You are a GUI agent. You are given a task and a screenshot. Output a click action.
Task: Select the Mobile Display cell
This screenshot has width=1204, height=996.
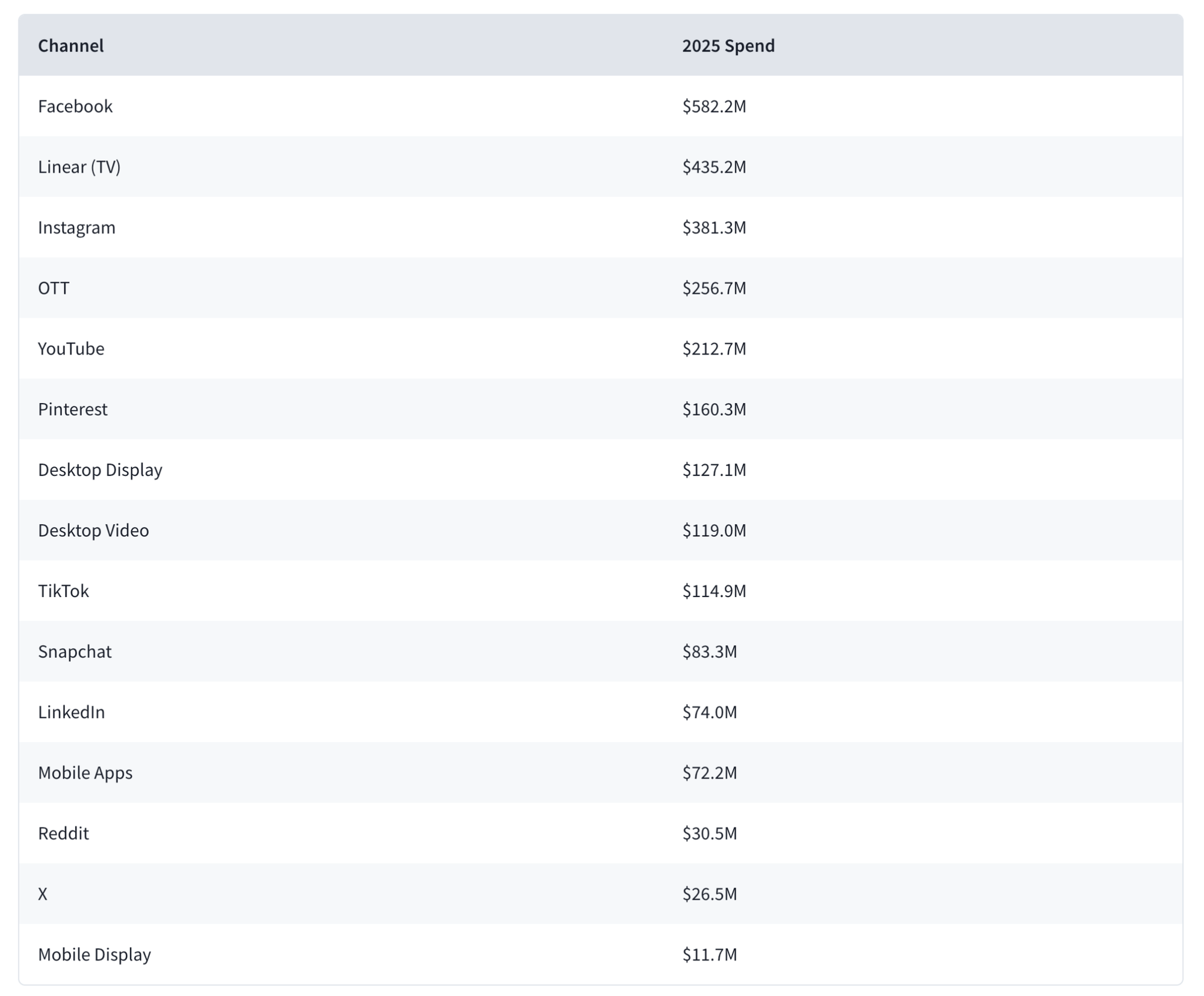95,954
